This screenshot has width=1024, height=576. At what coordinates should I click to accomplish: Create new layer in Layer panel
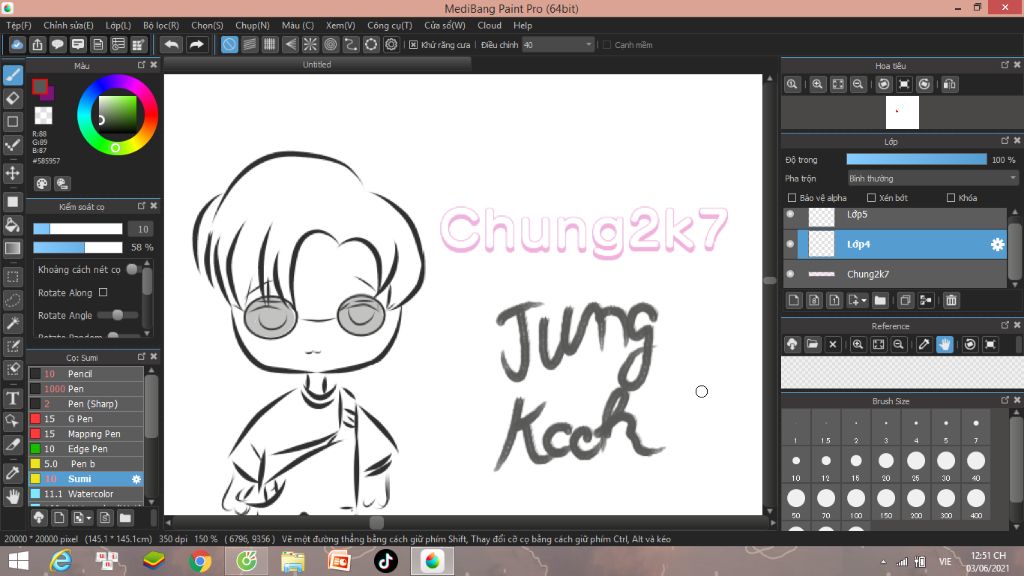793,300
